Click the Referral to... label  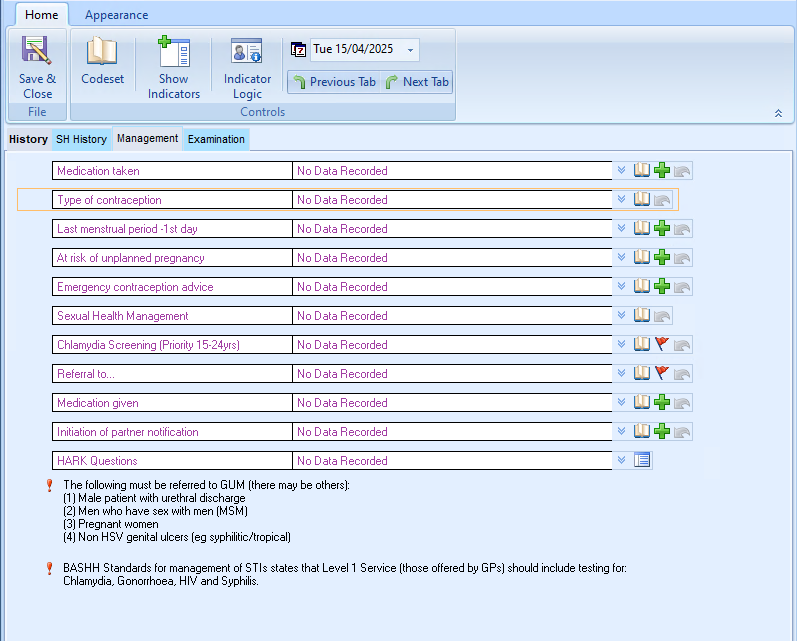pyautogui.click(x=86, y=374)
